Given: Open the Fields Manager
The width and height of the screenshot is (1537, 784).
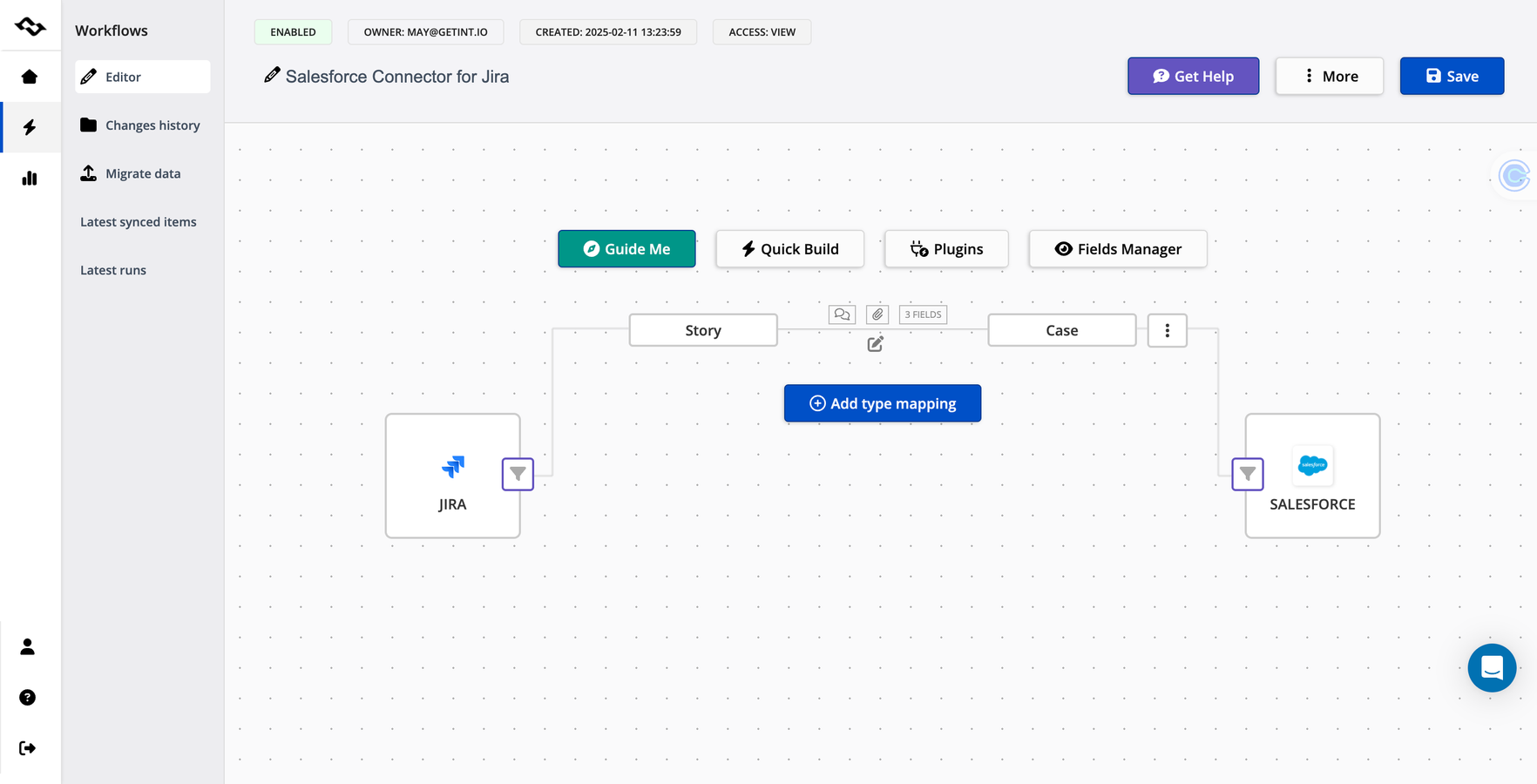Looking at the screenshot, I should (x=1118, y=249).
